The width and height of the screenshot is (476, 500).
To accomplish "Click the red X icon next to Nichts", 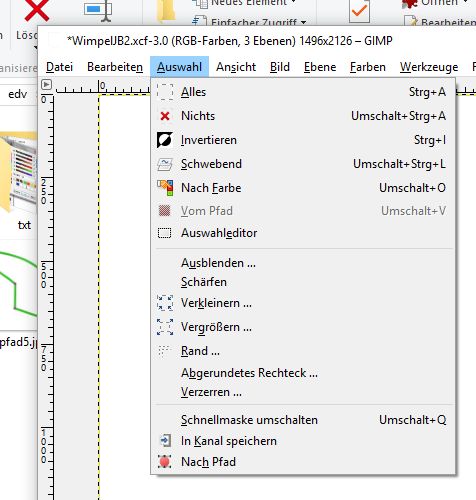I will (165, 116).
